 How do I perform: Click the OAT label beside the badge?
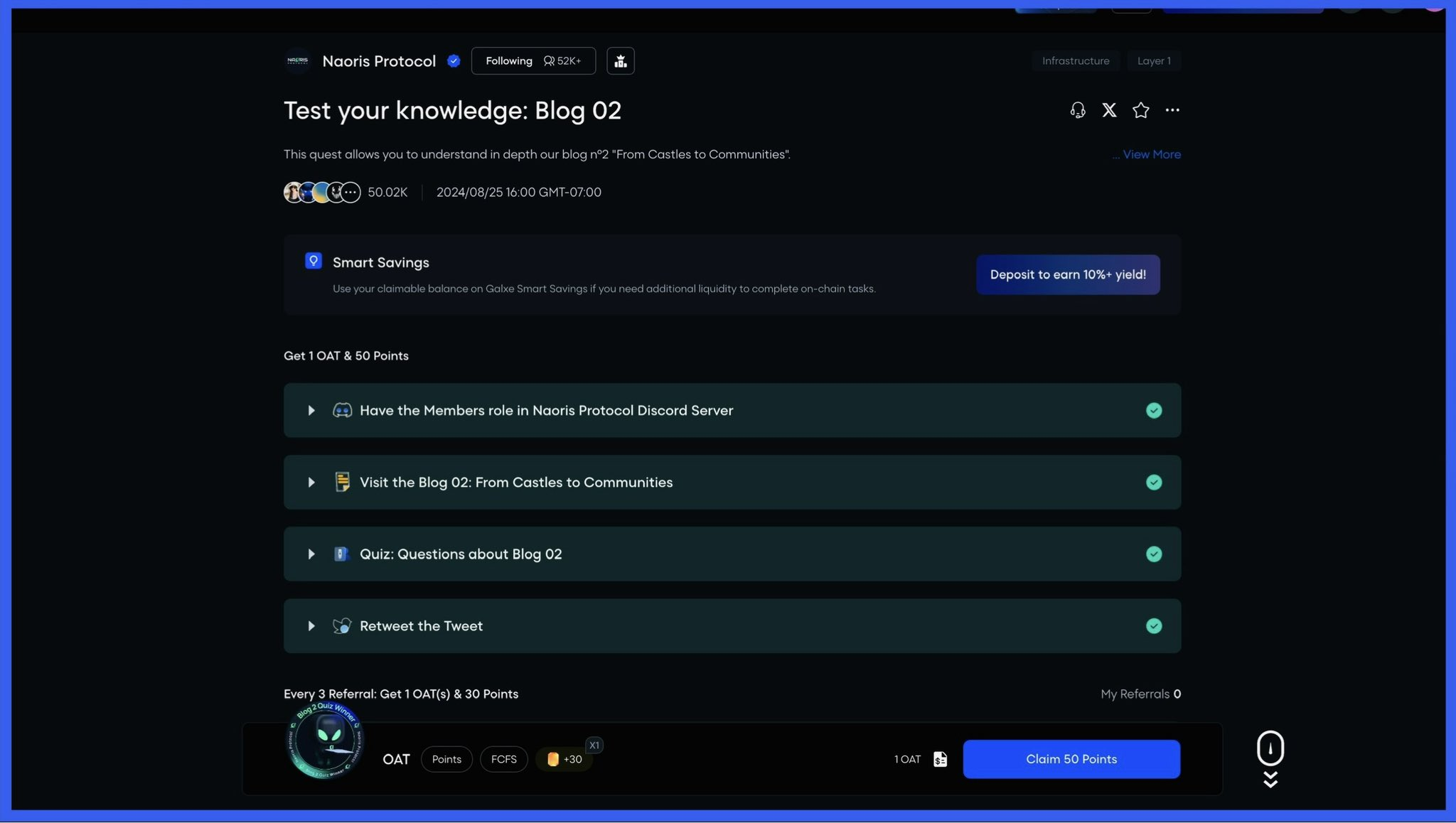coord(396,759)
